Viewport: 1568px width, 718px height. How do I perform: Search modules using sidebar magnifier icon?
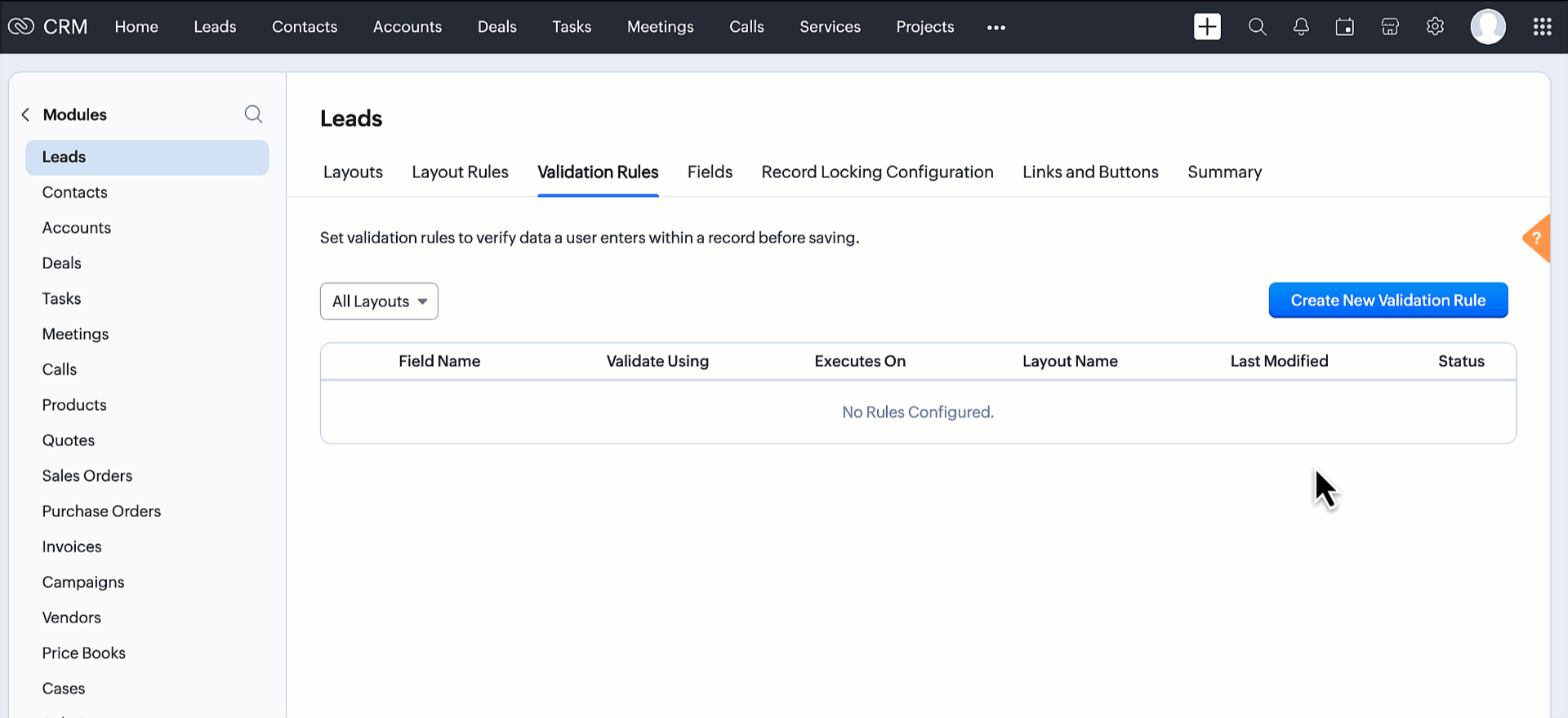[x=253, y=114]
